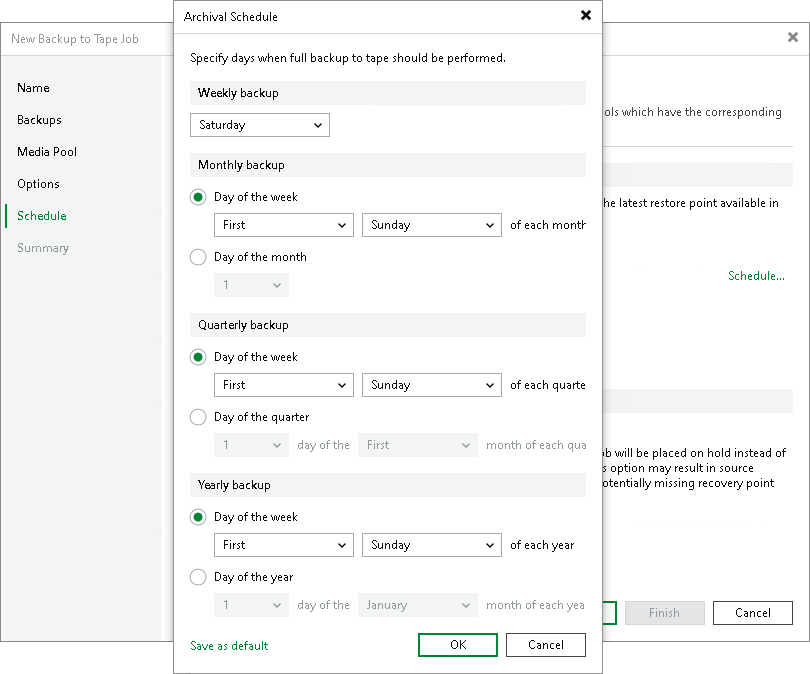
Task: Open the quarterly backup weekday dropdown showing Sunday
Action: pos(431,385)
